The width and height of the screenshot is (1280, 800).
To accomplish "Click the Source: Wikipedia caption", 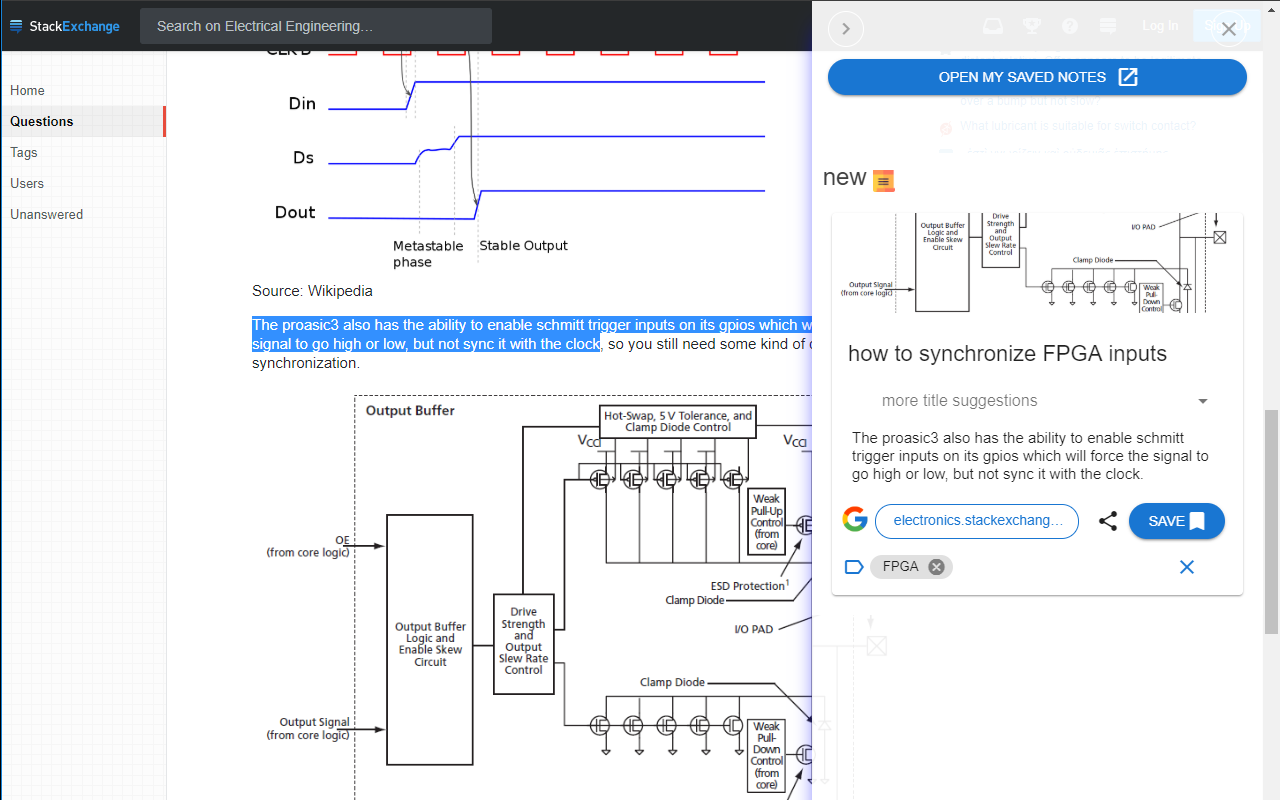I will [312, 291].
